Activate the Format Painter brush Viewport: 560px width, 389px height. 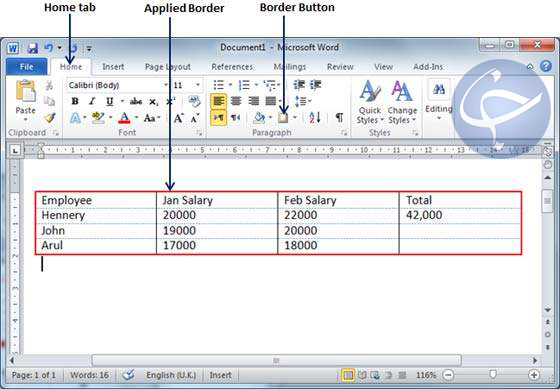tap(49, 118)
